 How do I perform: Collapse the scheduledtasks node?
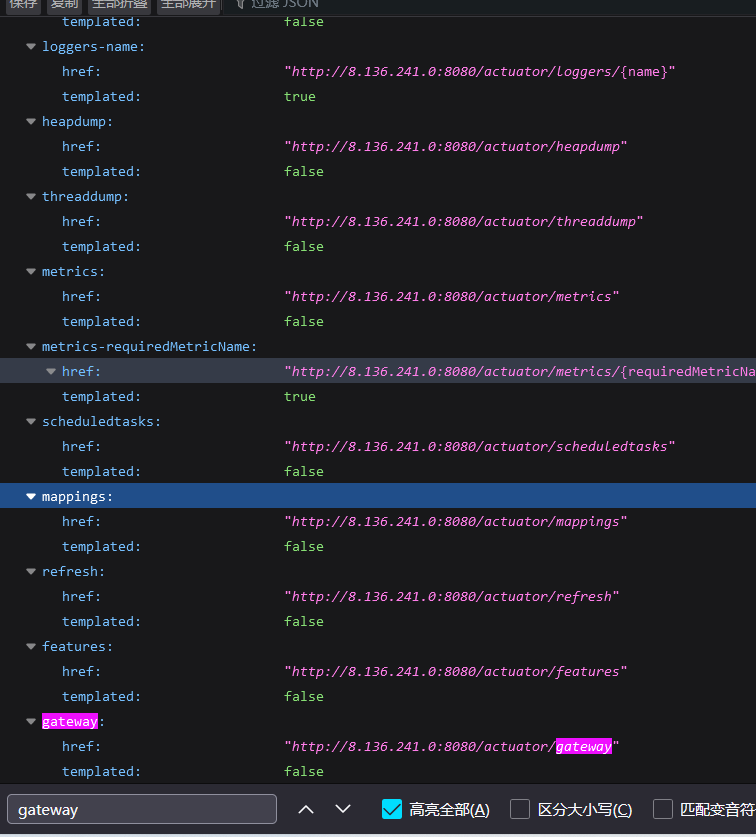31,422
